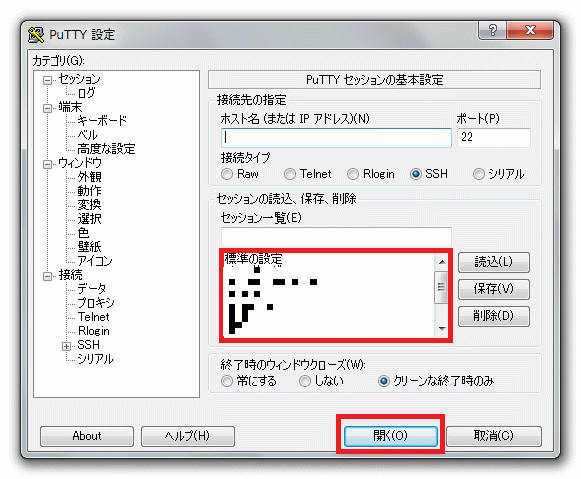Select the しない close-window radio option
Viewport: 581px width, 479px height.
tap(305, 381)
